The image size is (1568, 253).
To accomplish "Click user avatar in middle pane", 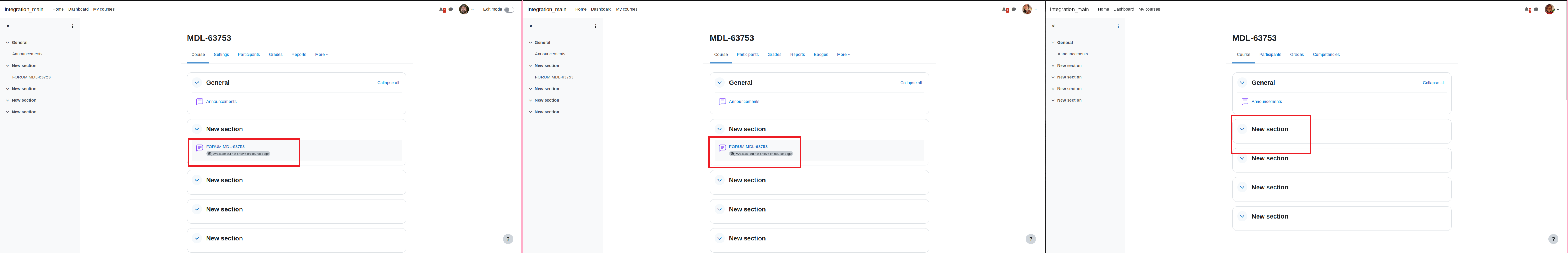I will tap(1027, 9).
